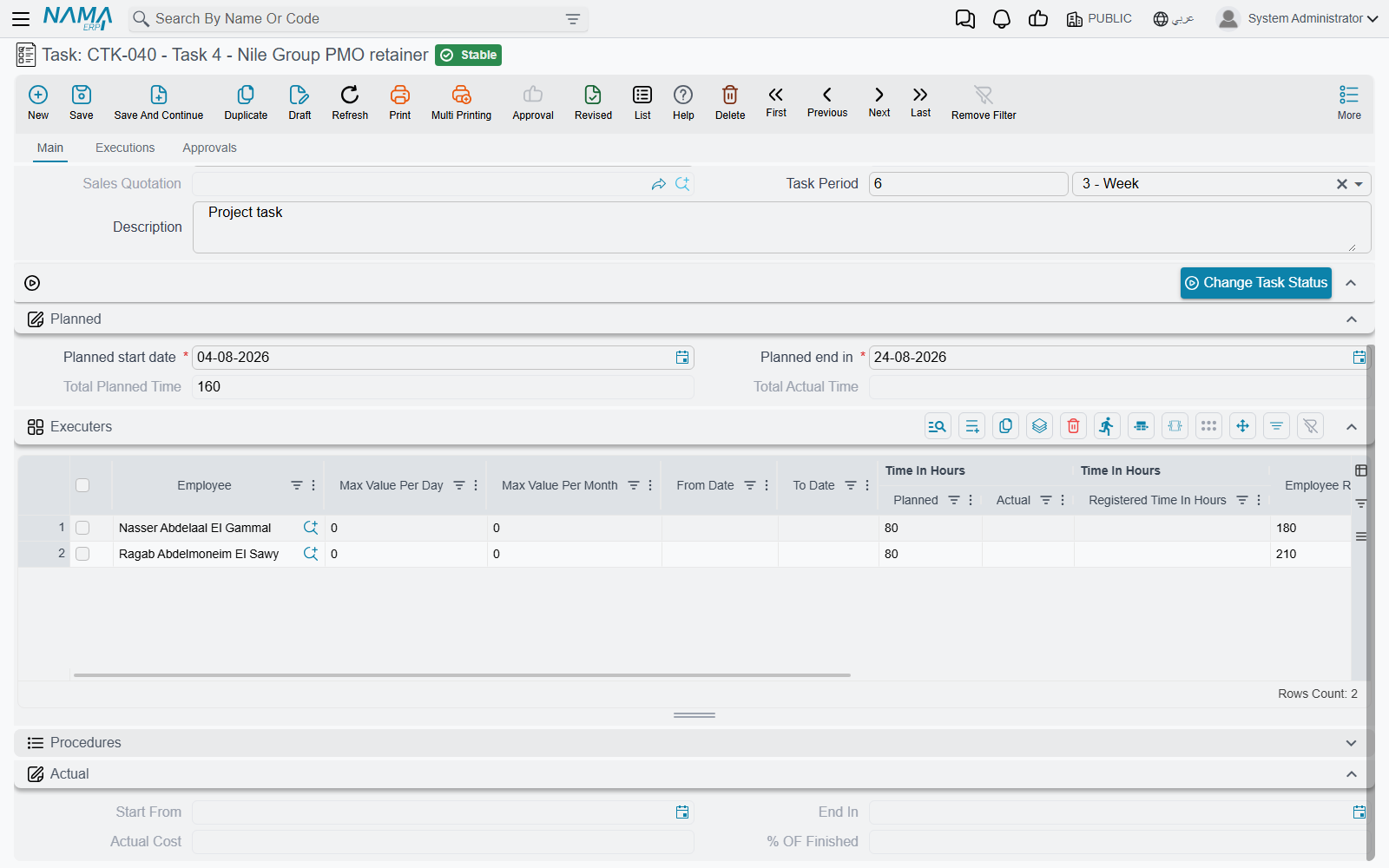
Task: Switch to the Main tab
Action: [x=50, y=148]
